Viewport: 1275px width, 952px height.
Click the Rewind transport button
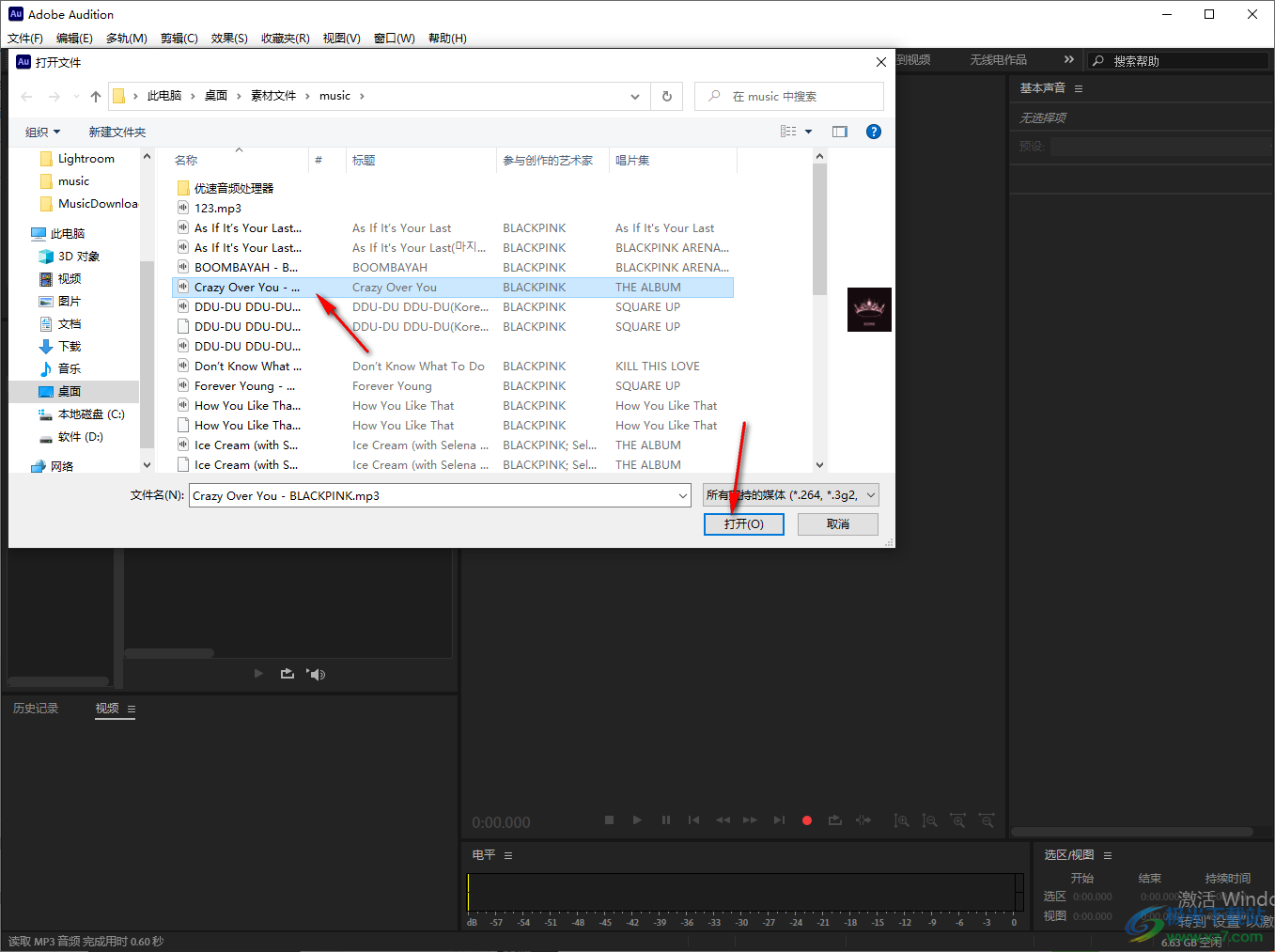coord(723,820)
